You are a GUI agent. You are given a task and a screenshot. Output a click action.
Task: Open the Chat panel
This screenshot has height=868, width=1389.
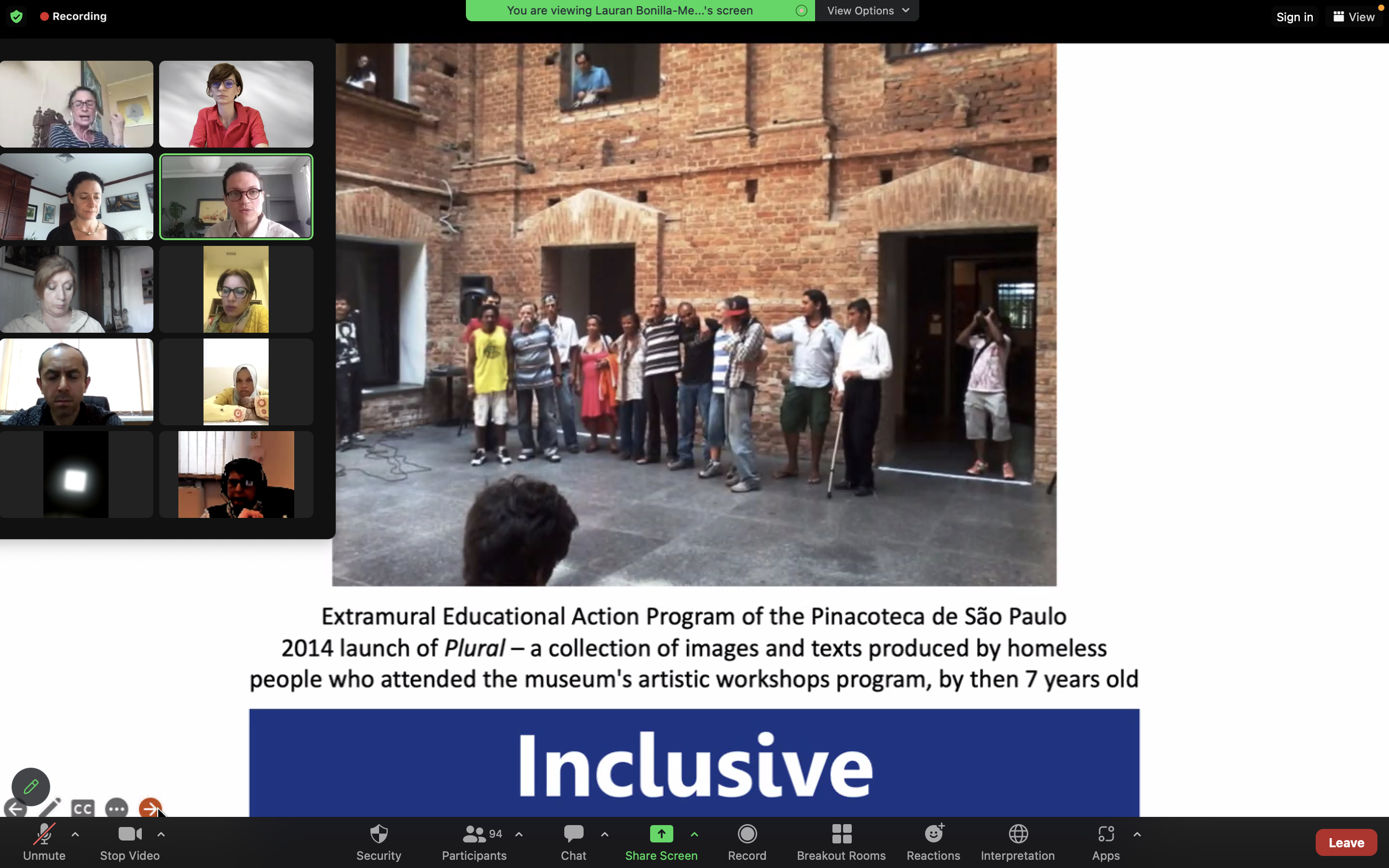(x=573, y=841)
